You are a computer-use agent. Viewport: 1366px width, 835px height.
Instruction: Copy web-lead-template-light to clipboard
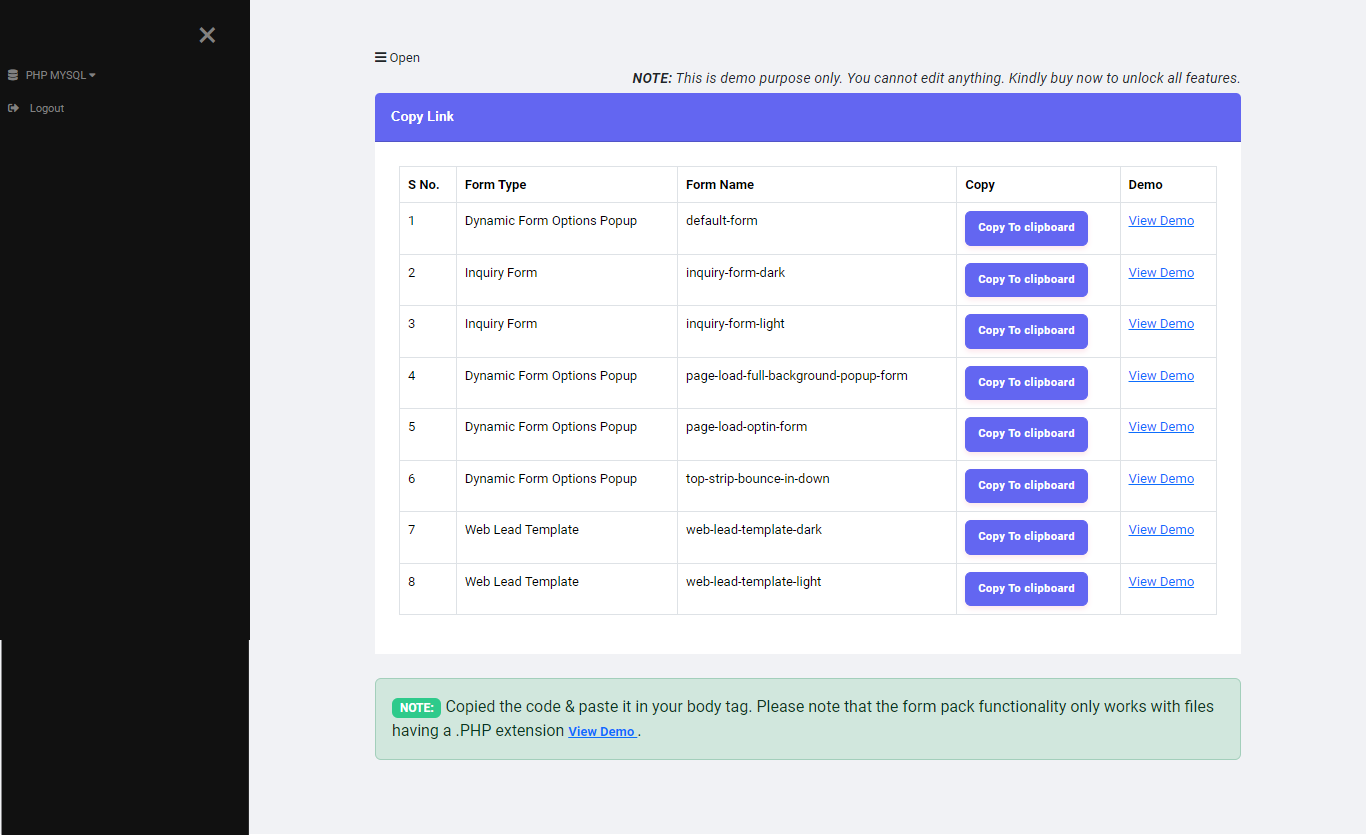[1026, 589]
